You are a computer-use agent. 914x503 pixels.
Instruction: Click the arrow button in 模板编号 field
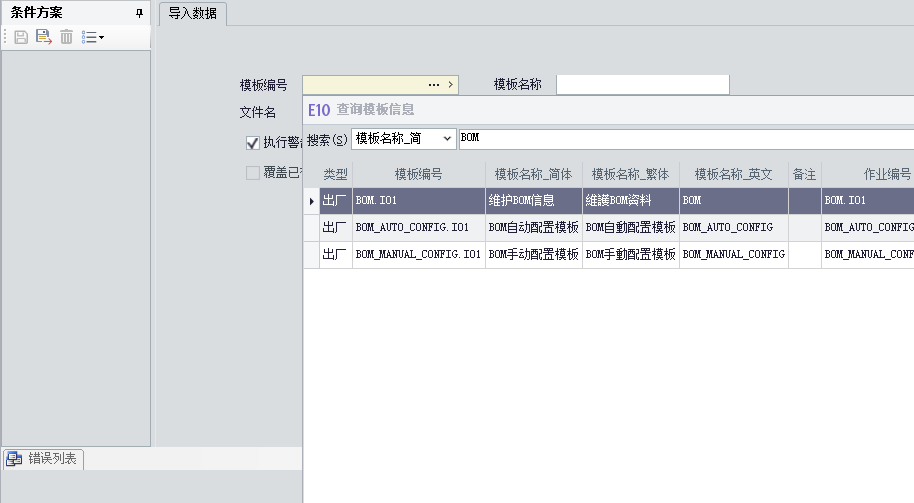[451, 85]
